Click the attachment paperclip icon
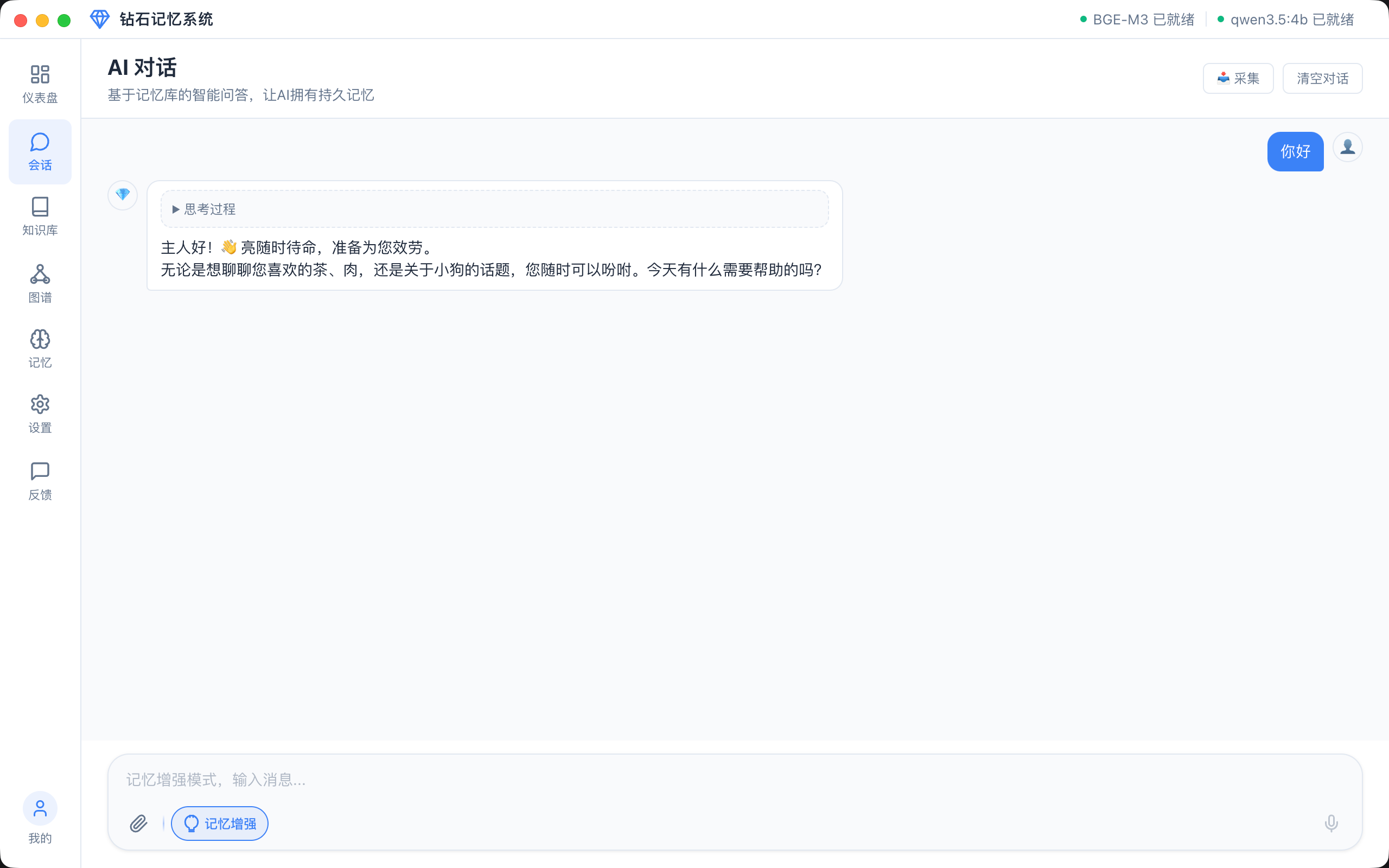 coord(139,822)
